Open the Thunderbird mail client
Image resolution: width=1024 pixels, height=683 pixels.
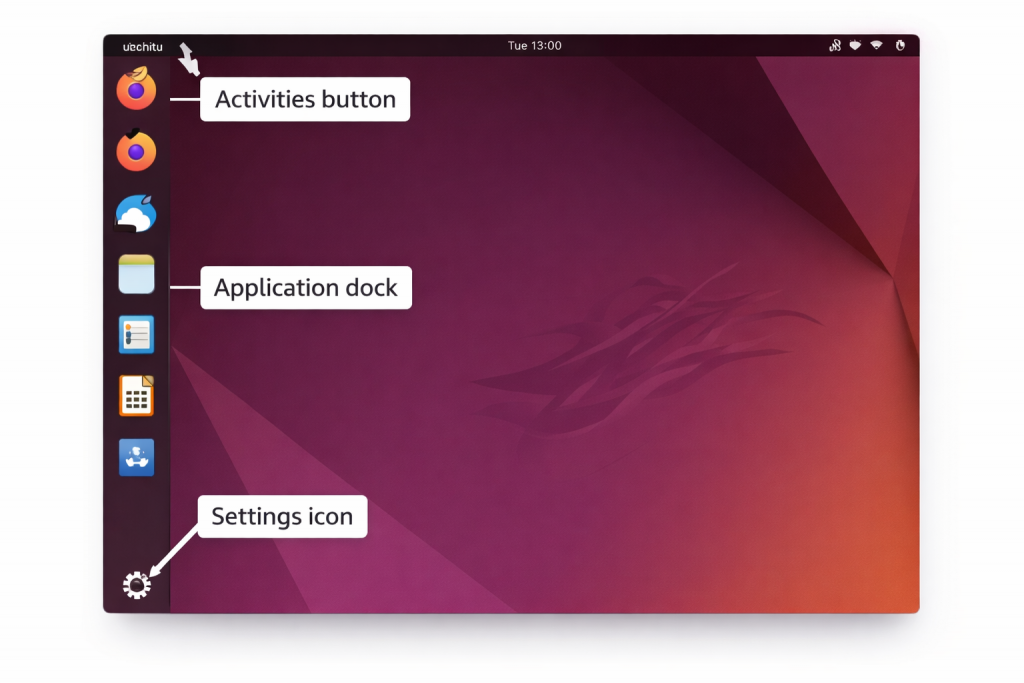click(136, 213)
